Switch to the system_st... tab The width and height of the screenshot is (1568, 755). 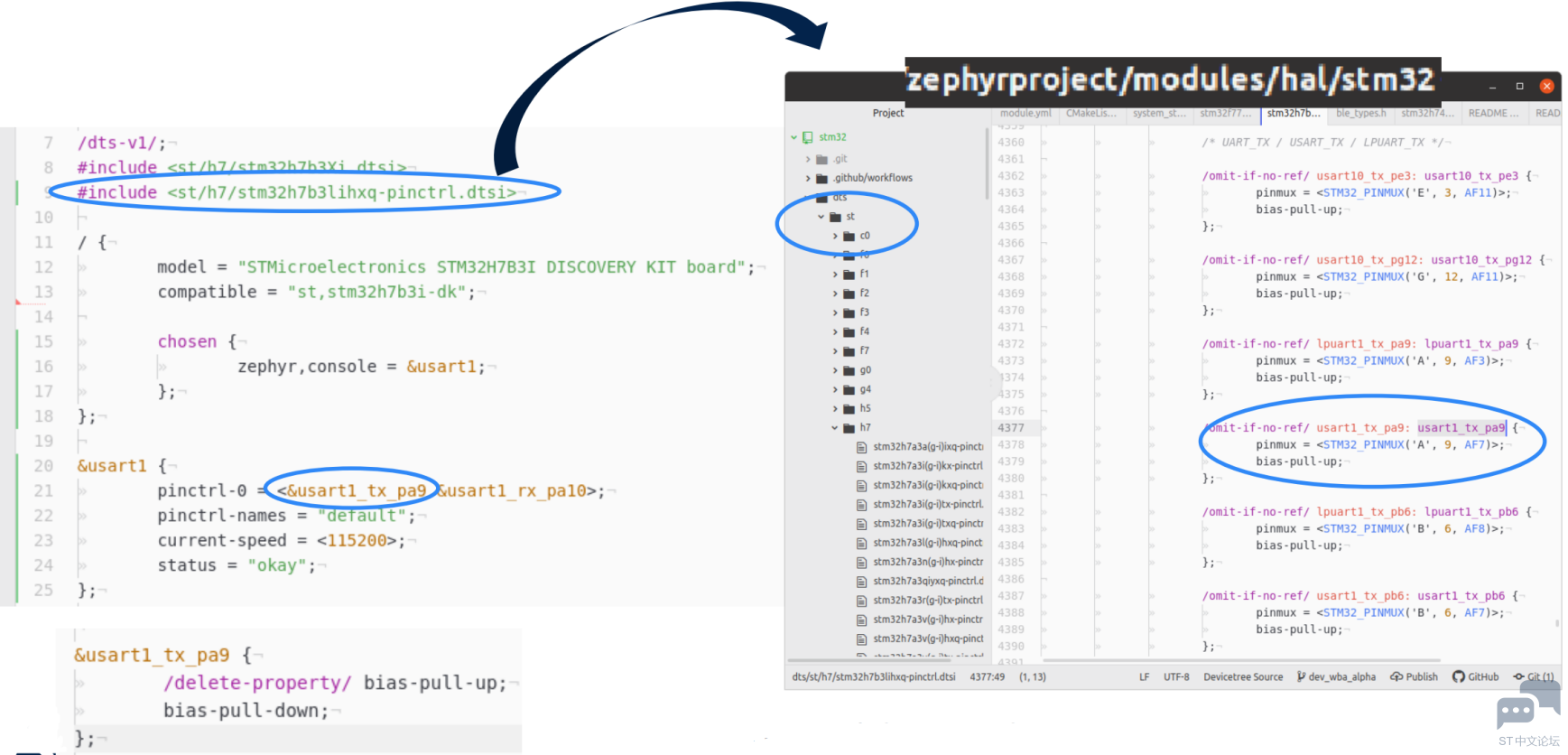[x=1159, y=113]
